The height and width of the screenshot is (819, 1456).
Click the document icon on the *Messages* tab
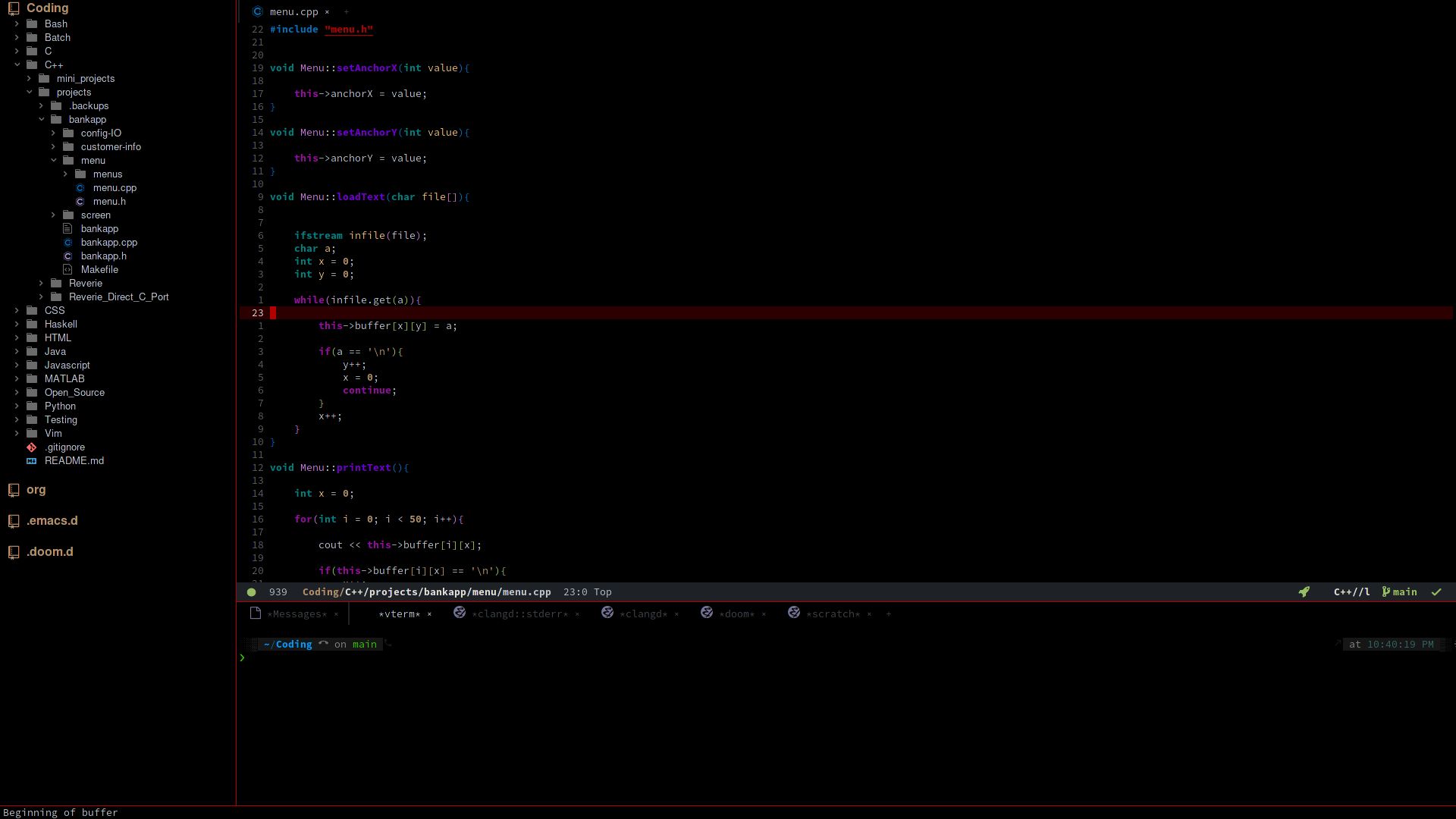pyautogui.click(x=256, y=613)
